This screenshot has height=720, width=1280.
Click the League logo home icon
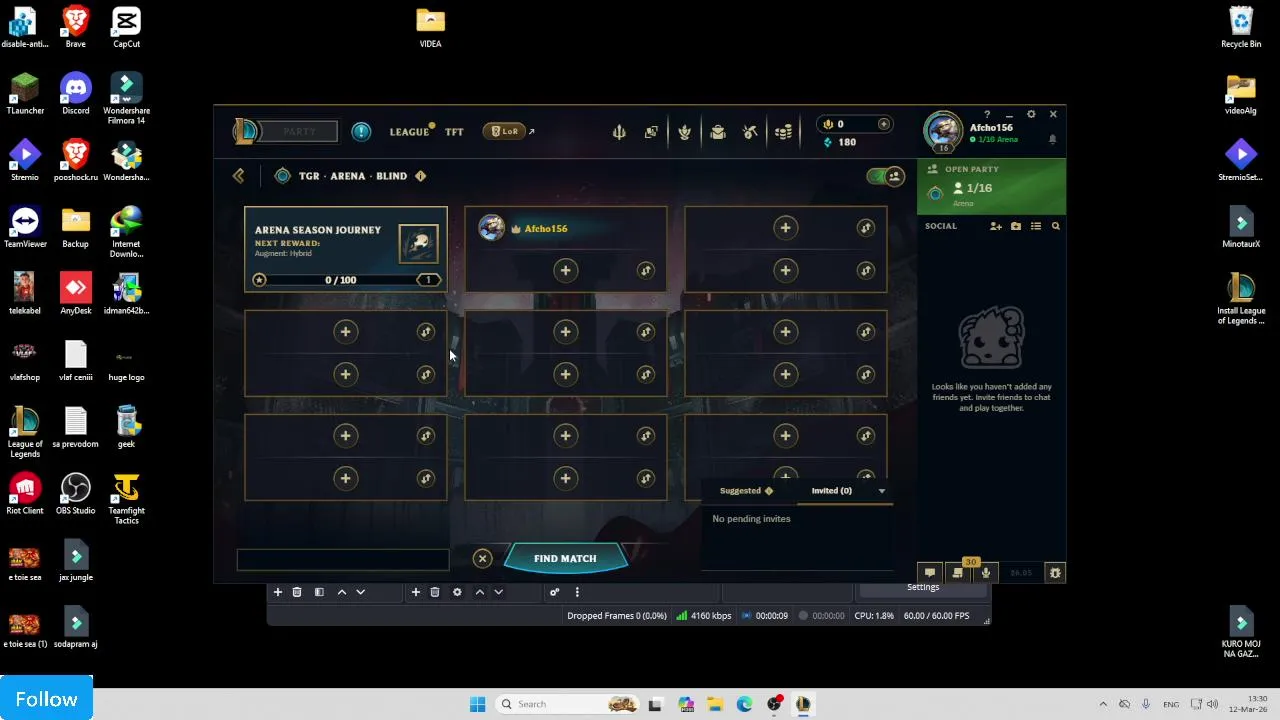click(245, 131)
